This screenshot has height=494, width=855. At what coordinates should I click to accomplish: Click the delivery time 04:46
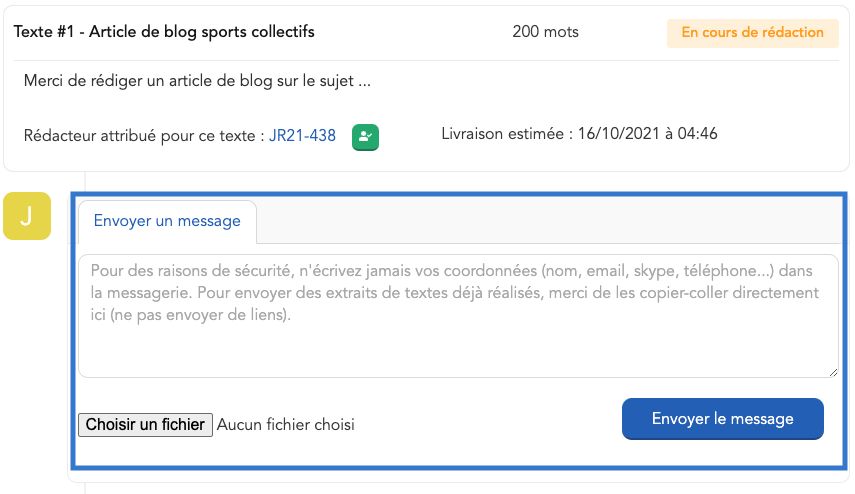click(x=697, y=134)
